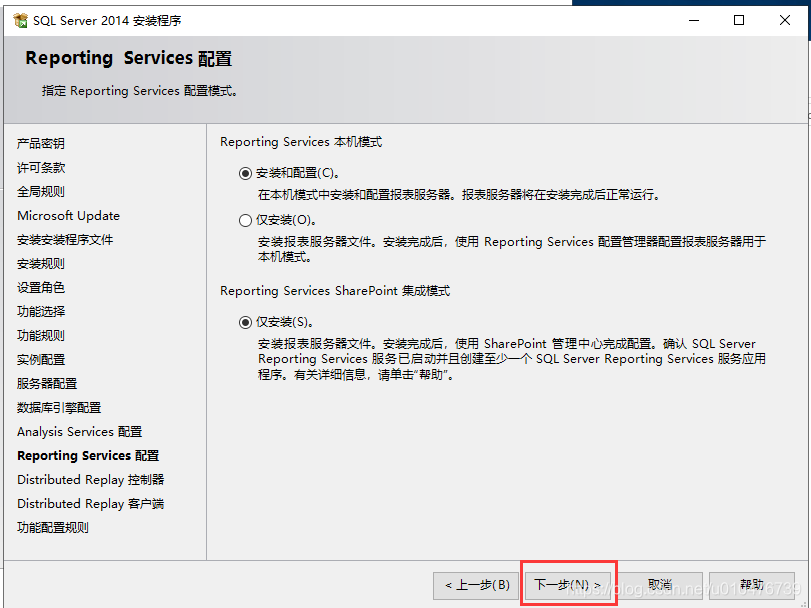The image size is (811, 608).
Task: Click the 功能配置规则 step
Action: (53, 528)
